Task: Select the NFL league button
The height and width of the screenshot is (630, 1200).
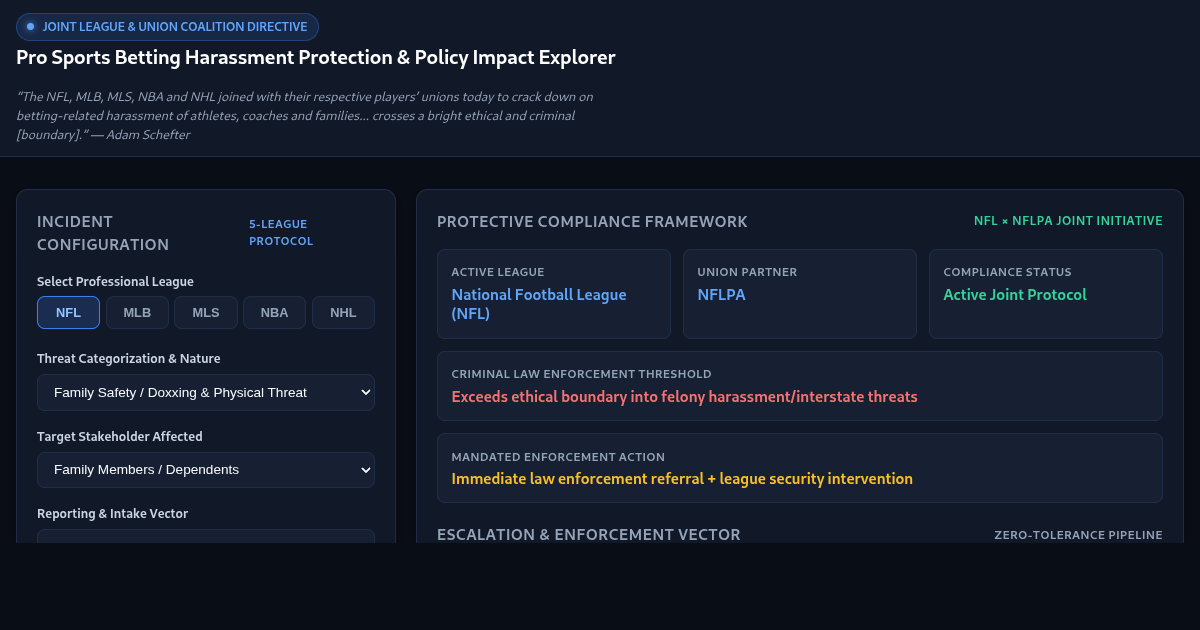Action: click(68, 312)
